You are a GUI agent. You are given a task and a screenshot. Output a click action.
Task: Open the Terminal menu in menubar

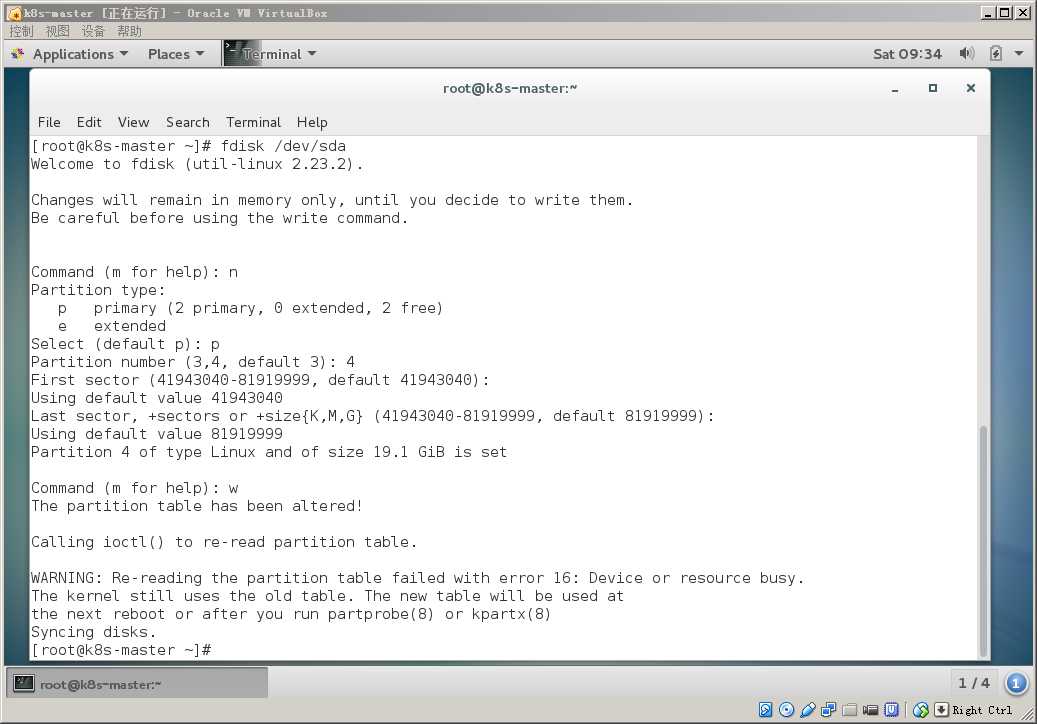pyautogui.click(x=253, y=122)
